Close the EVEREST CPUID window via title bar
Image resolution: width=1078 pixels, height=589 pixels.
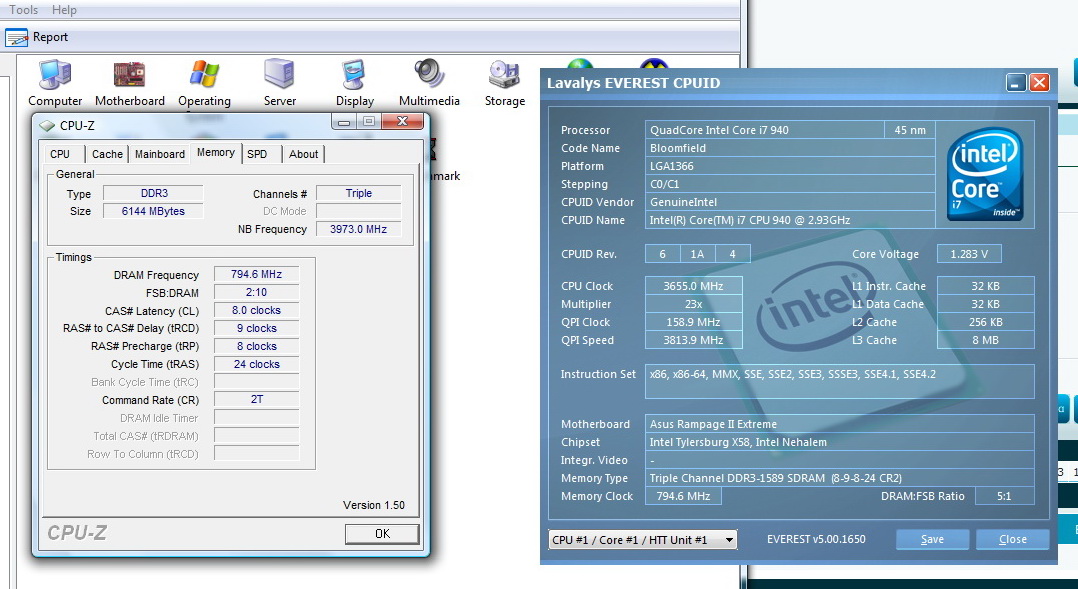click(x=1040, y=83)
